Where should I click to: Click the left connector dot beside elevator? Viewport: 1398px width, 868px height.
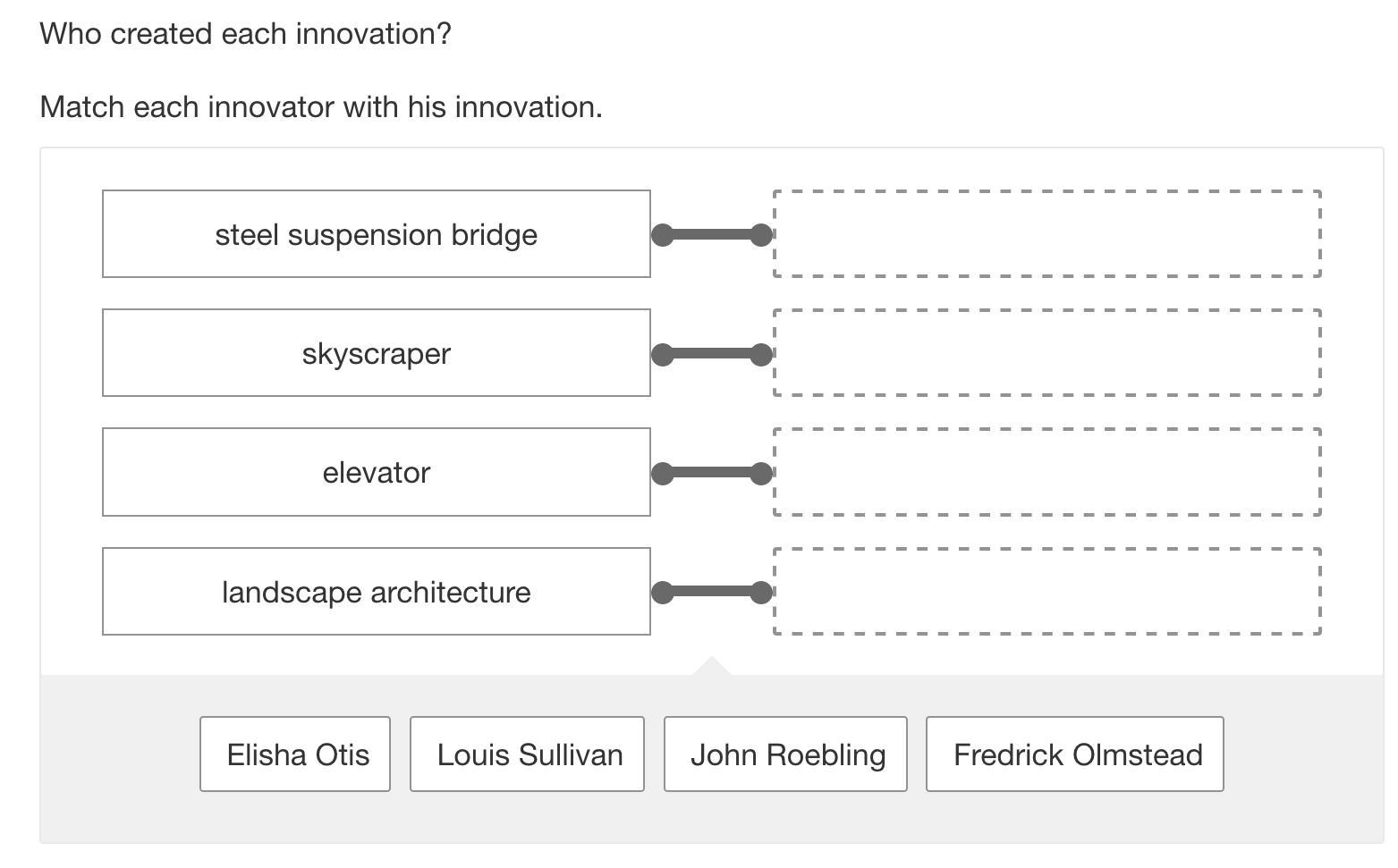pyautogui.click(x=663, y=473)
